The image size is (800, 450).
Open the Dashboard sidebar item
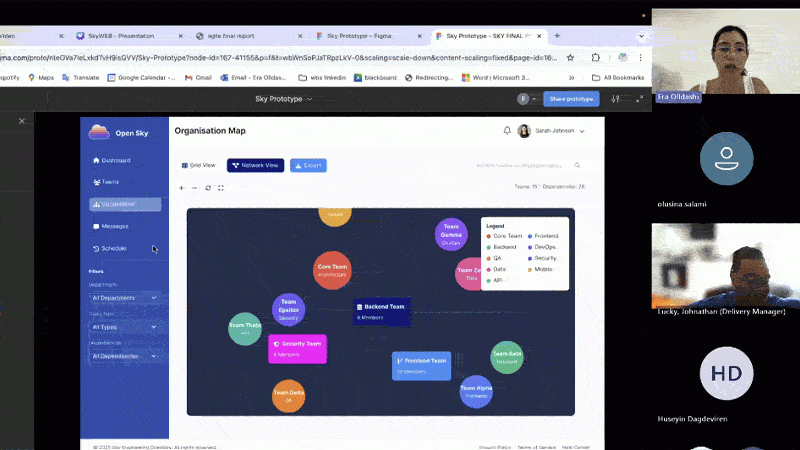[x=112, y=160]
